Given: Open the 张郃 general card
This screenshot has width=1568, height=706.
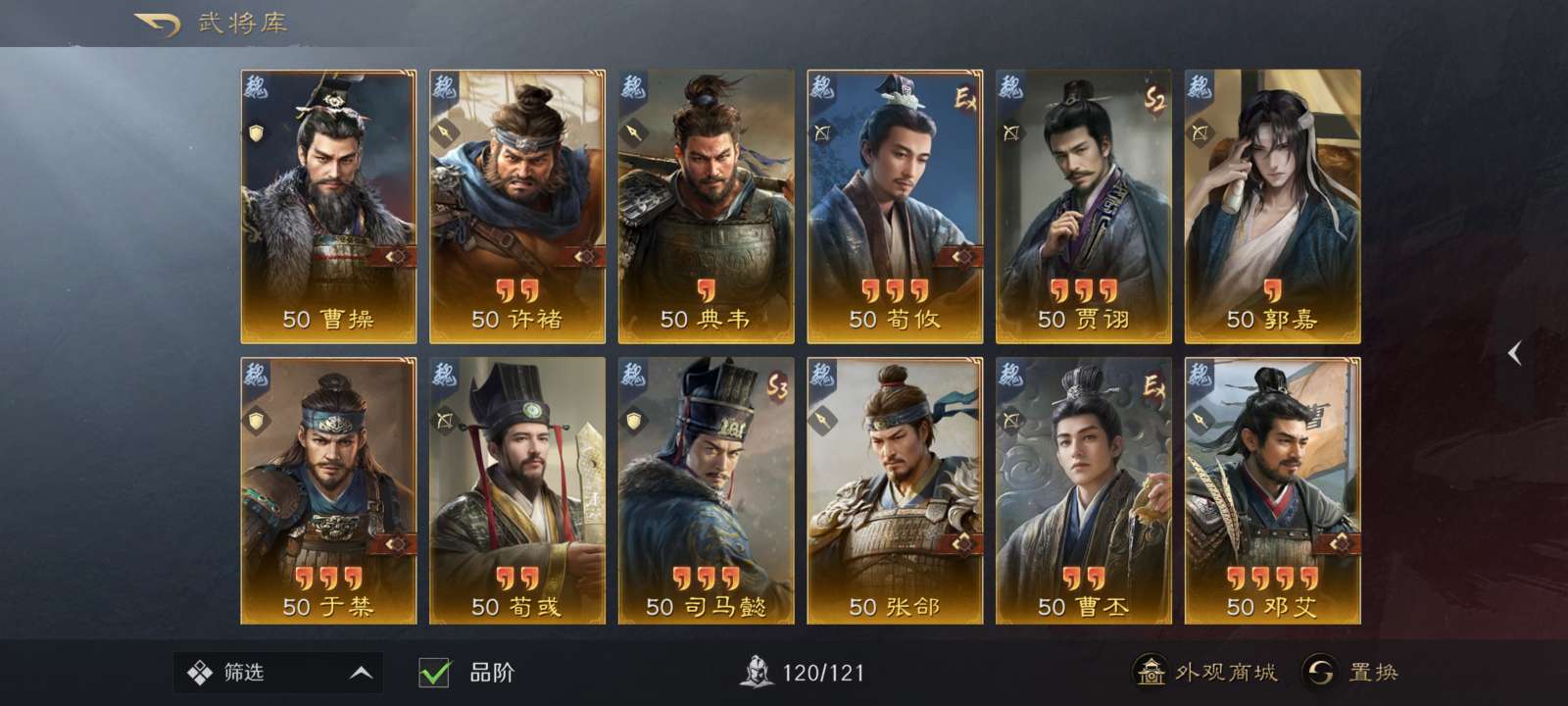Looking at the screenshot, I should (x=895, y=490).
